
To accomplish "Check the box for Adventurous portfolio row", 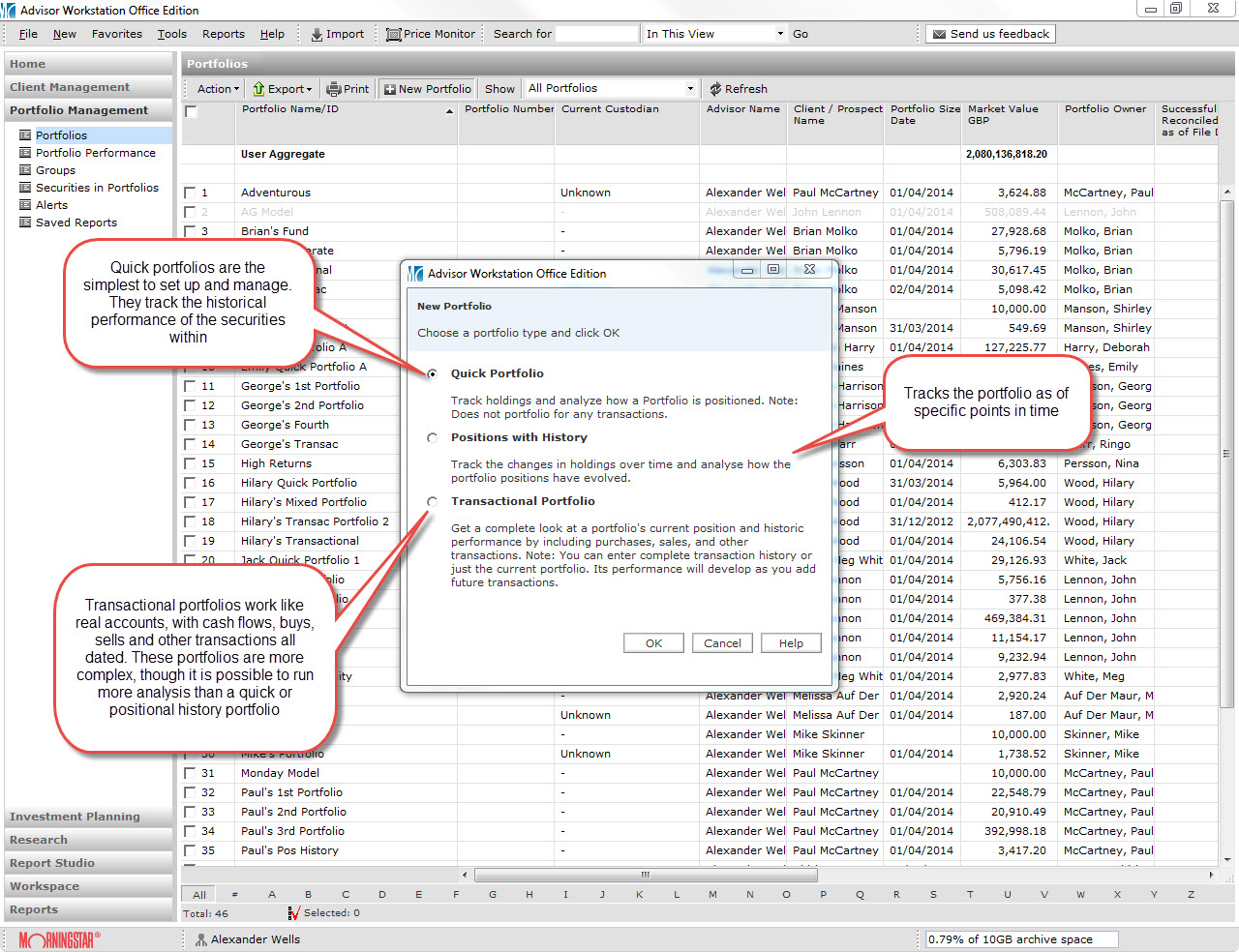I will [x=190, y=193].
